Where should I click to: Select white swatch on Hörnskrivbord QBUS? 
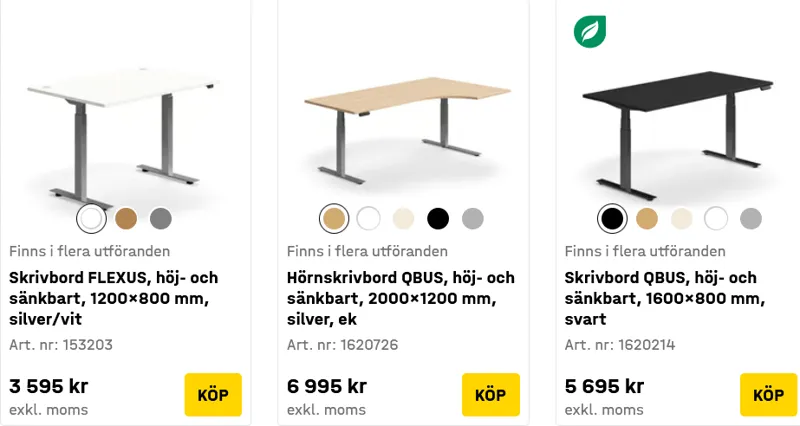point(369,218)
